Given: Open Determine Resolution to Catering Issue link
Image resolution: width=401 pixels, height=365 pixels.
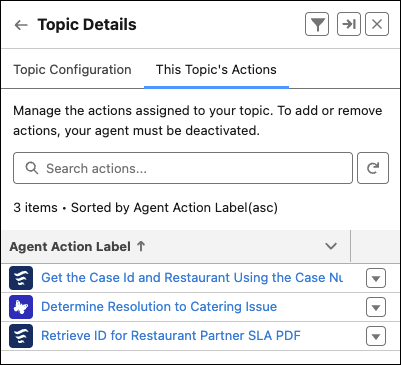Looking at the screenshot, I should [x=159, y=307].
